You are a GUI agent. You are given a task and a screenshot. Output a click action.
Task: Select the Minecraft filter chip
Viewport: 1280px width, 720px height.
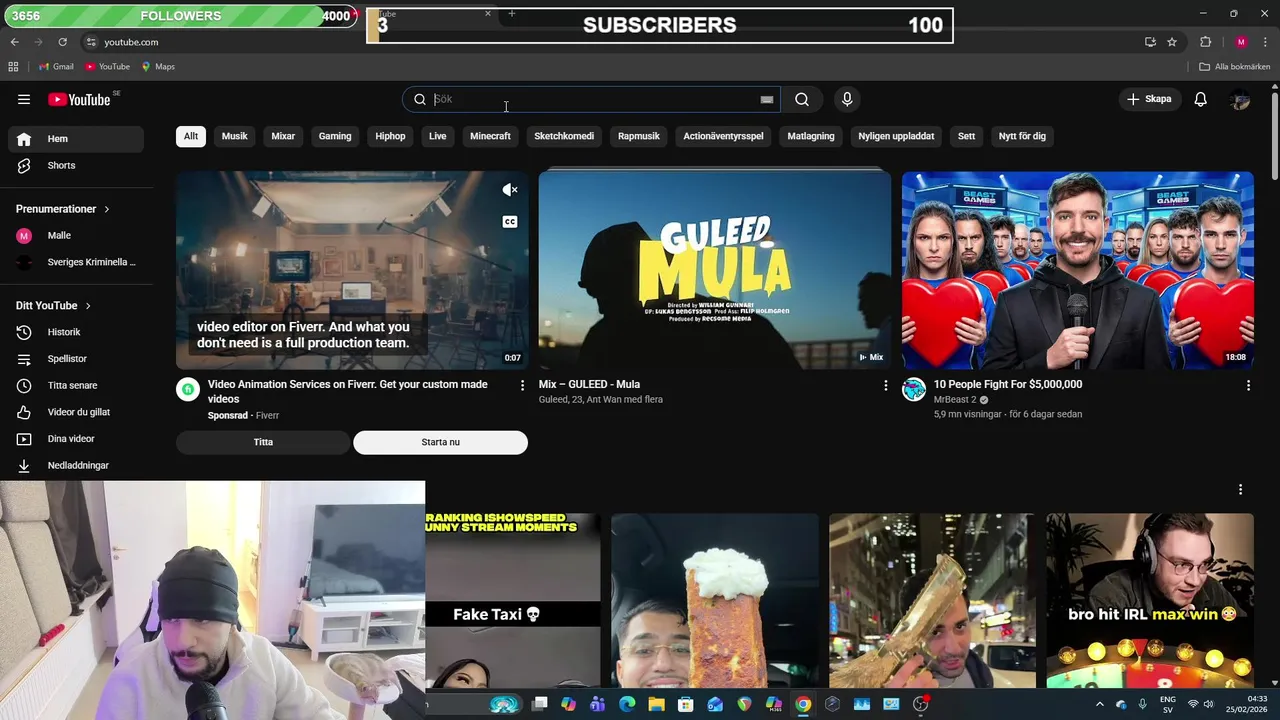pos(490,136)
